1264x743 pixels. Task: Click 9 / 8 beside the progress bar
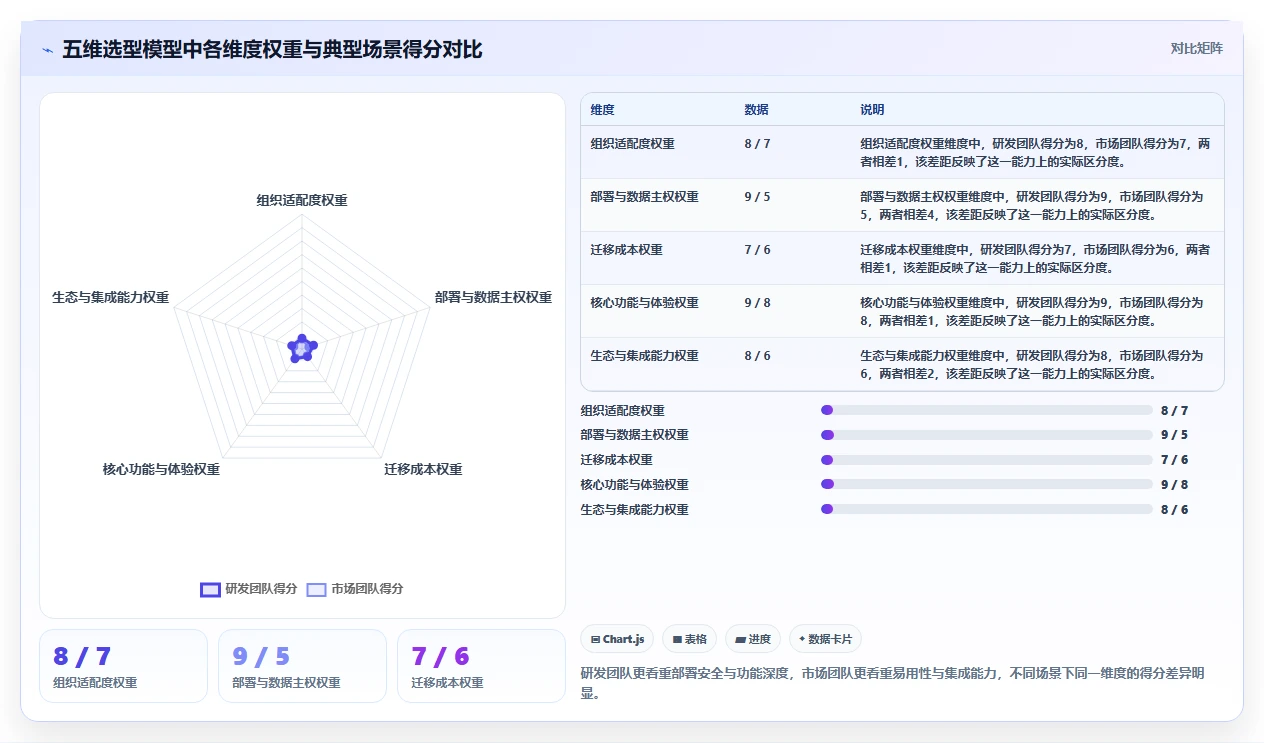(1174, 485)
